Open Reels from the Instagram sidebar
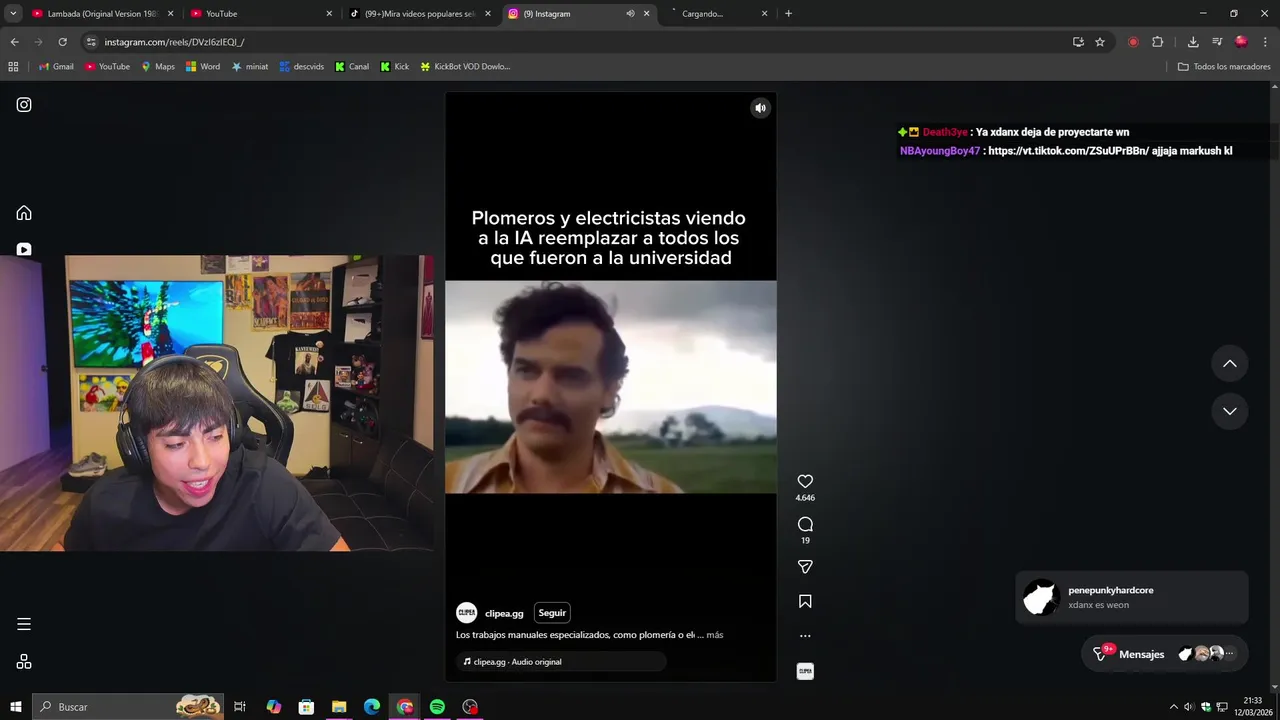Screen dimensions: 1280x720 click(24, 249)
